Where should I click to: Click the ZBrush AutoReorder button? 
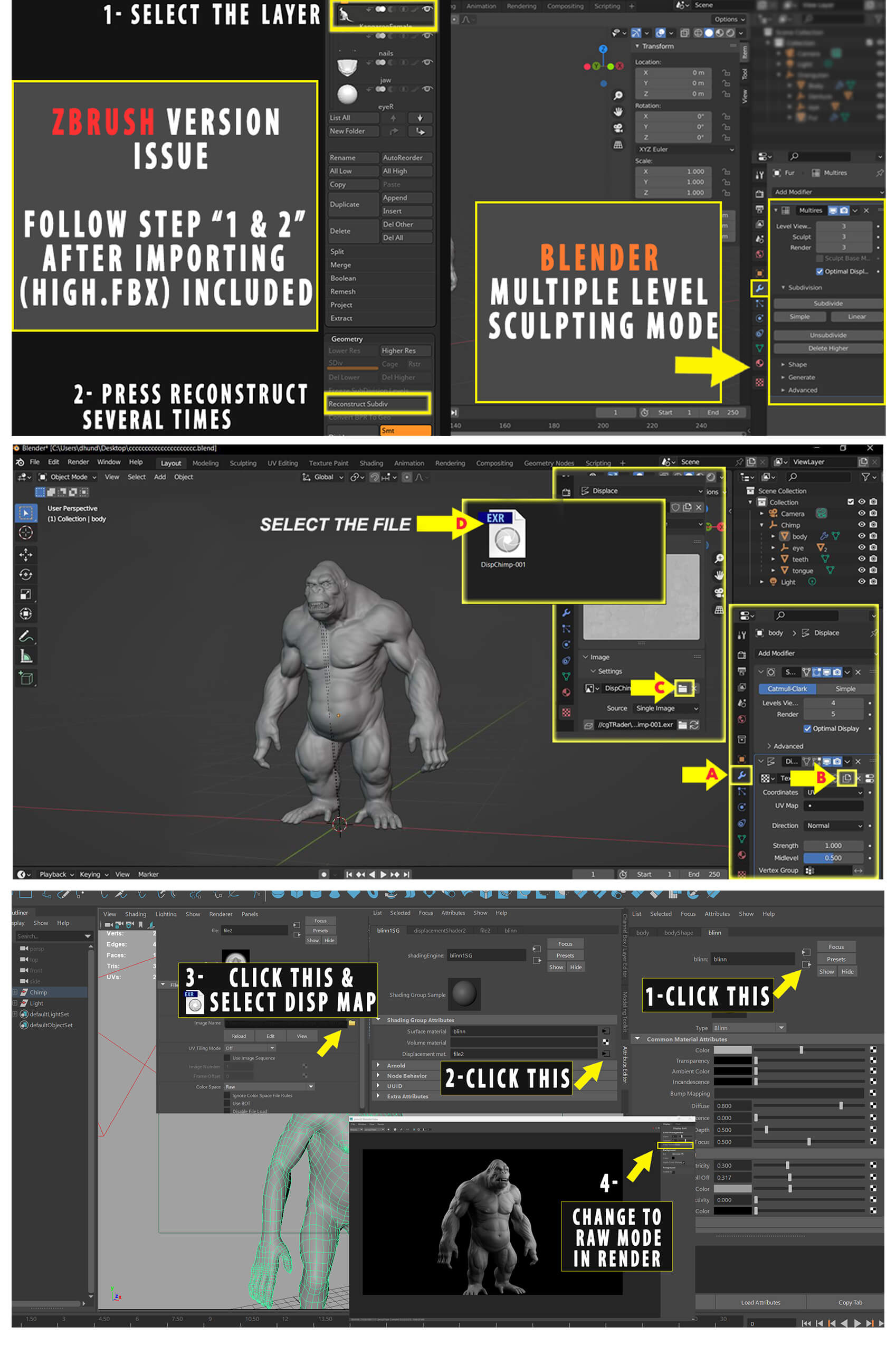coord(406,158)
